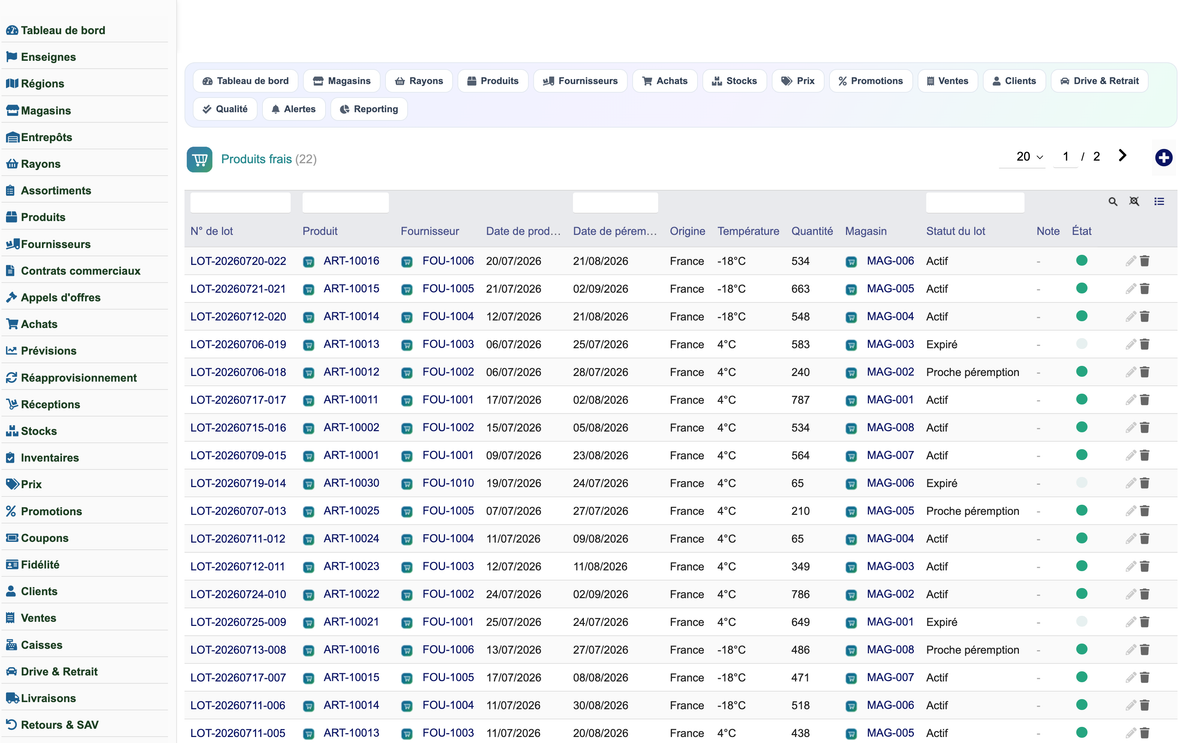Viewport: 1200px width, 743px height.
Task: Toggle state dot for LOT-20260713-008
Action: [x=1081, y=649]
